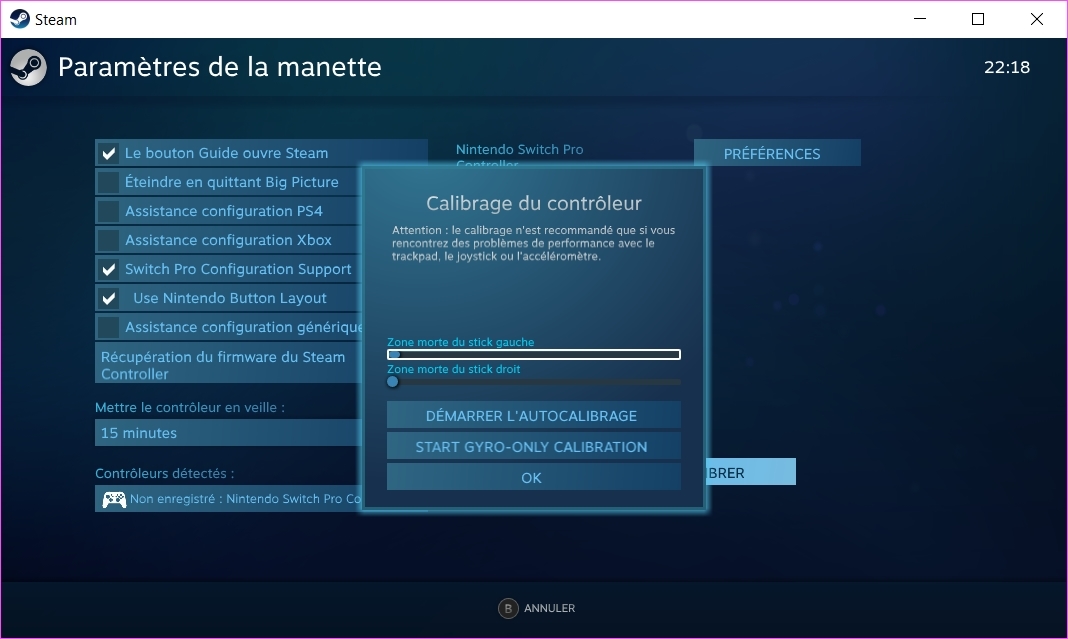Viewport: 1068px width, 639px height.
Task: Enable 'Assistance configuration PS4' checkbox
Action: (108, 211)
